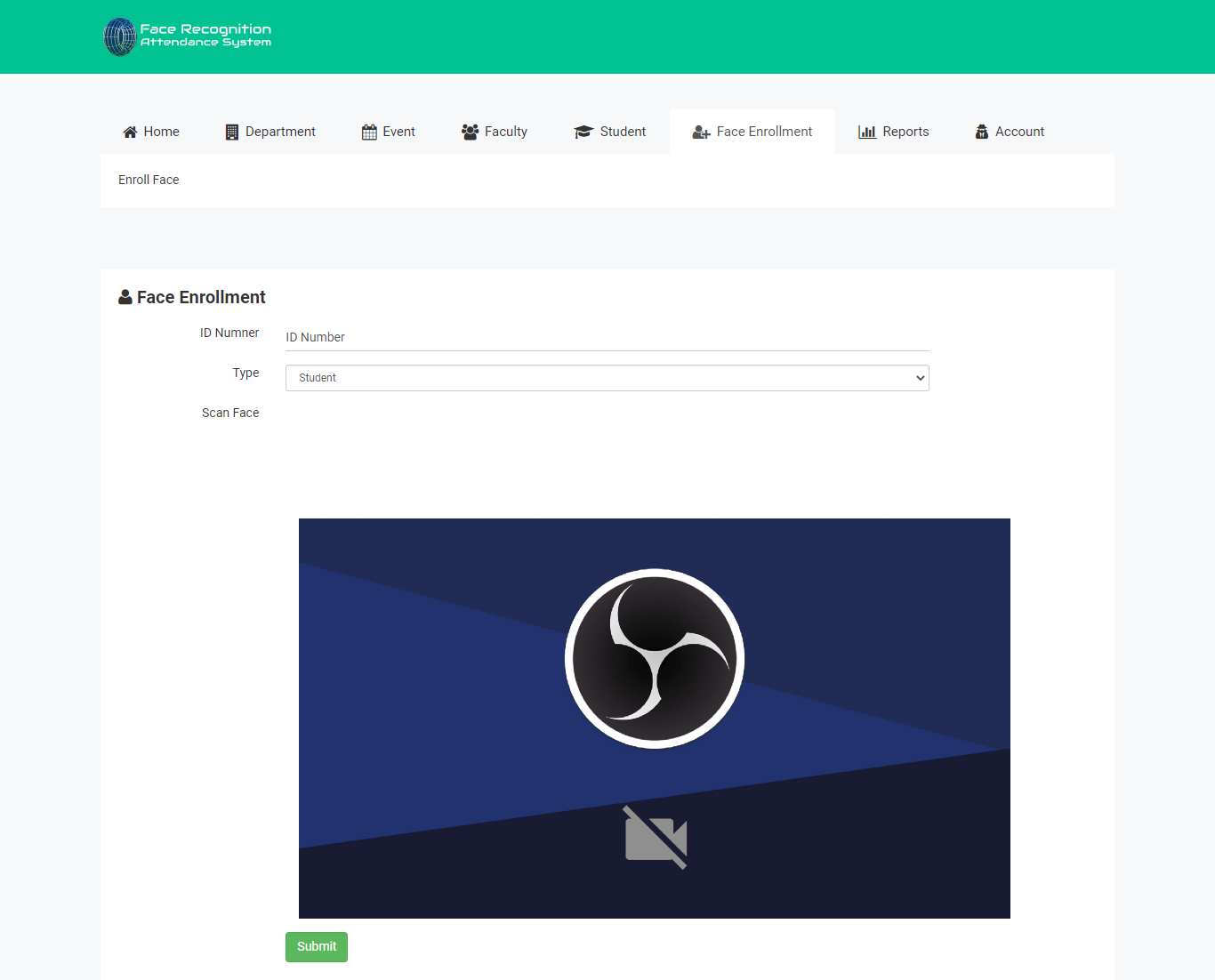This screenshot has height=980, width=1215.
Task: Click the Face Recognition Attendance System title
Action: 205,36
